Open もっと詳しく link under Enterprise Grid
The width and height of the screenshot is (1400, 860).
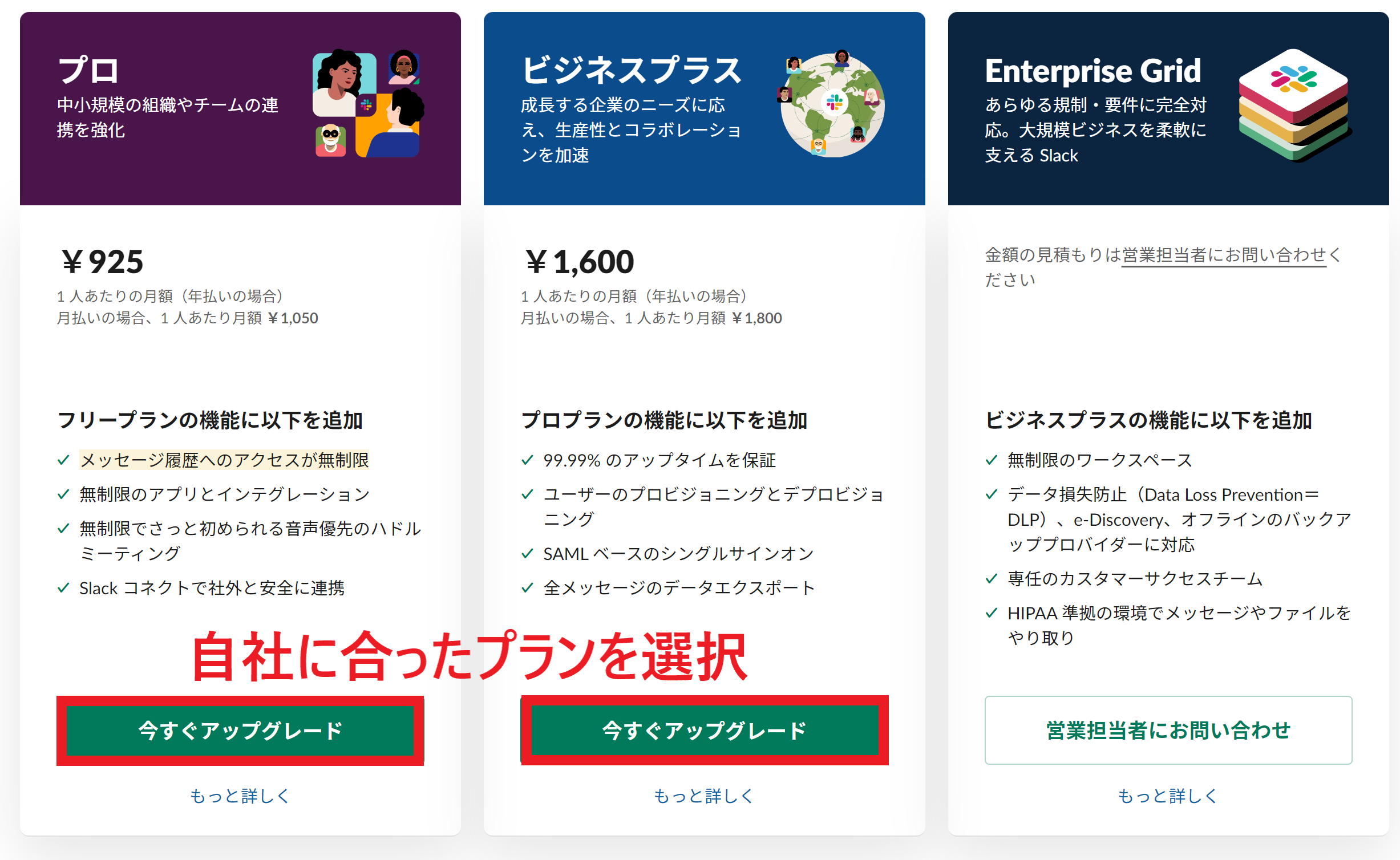coord(1168,796)
